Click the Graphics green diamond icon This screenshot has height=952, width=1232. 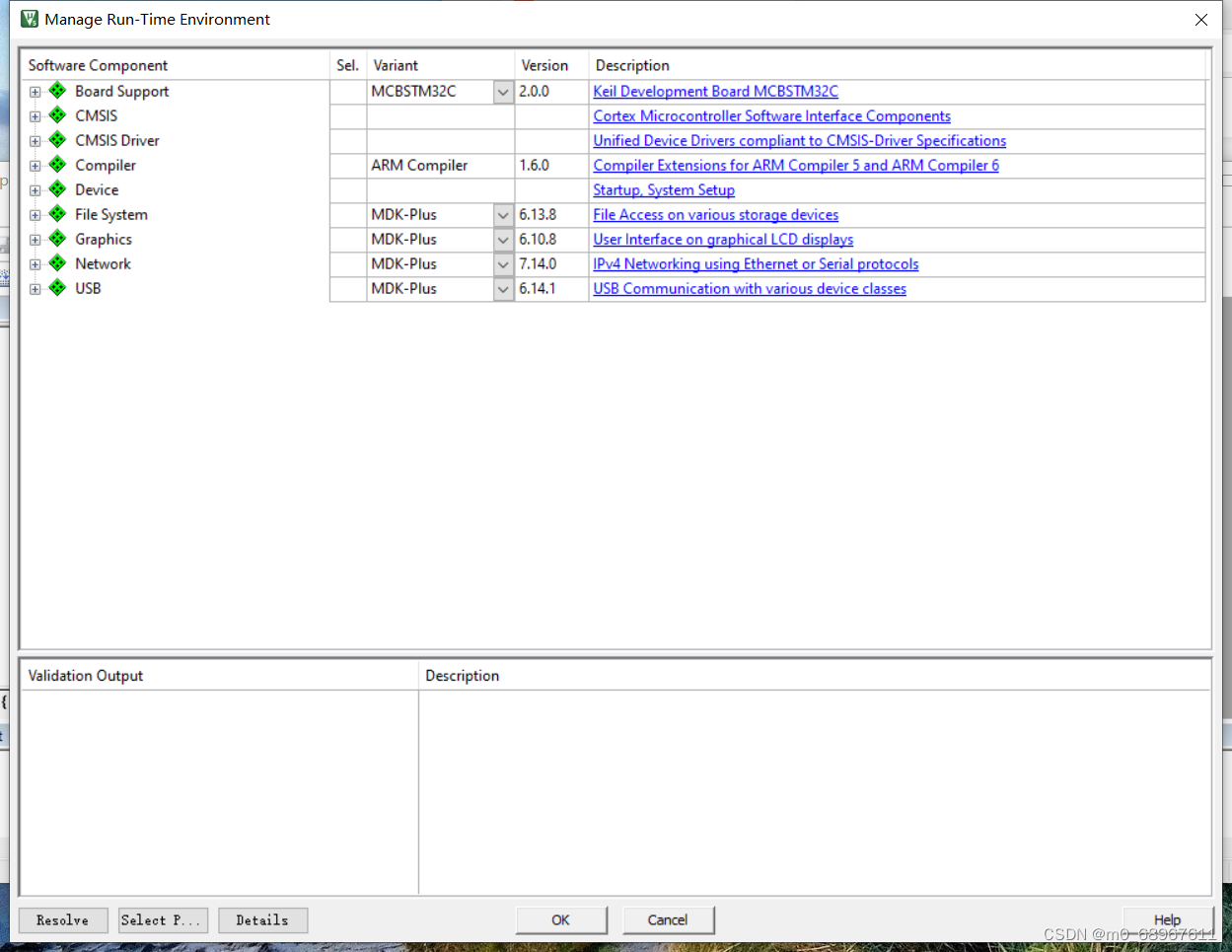click(x=57, y=239)
